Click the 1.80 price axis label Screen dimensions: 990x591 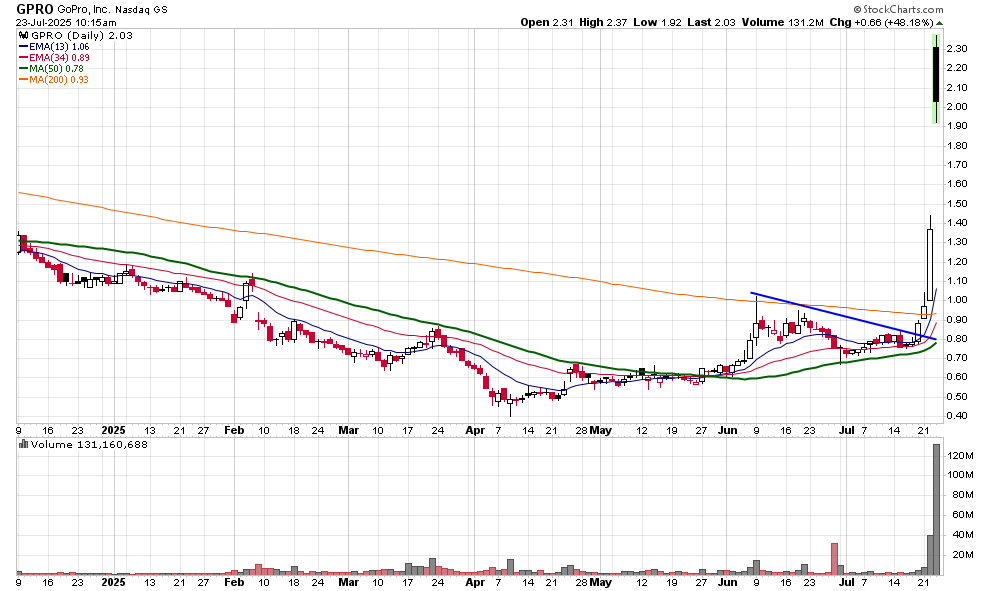click(x=957, y=145)
